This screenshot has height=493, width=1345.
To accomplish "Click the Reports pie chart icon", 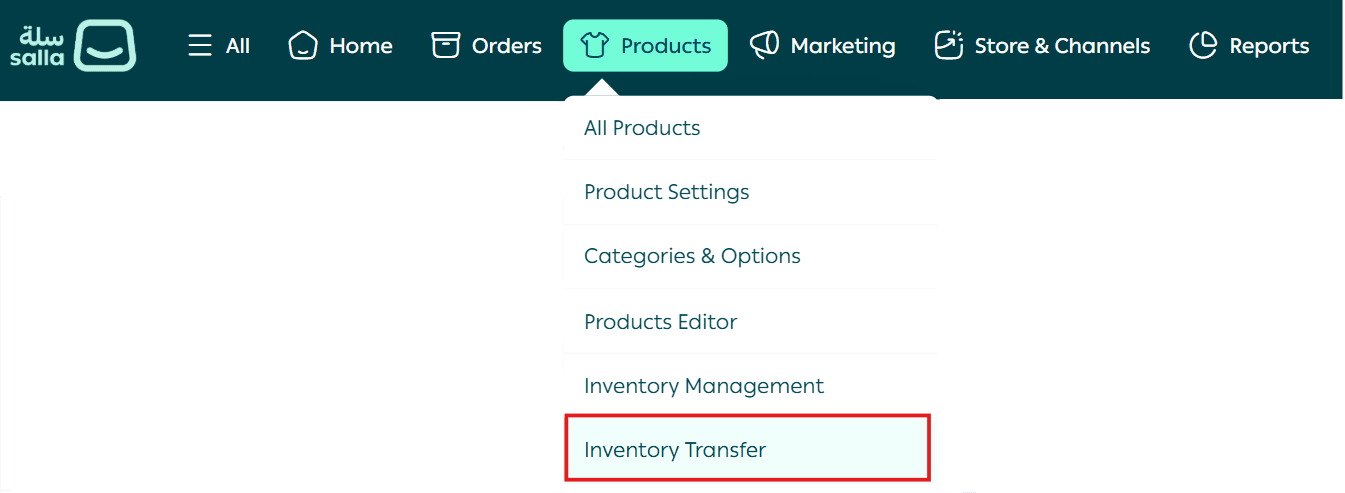I will point(1203,46).
